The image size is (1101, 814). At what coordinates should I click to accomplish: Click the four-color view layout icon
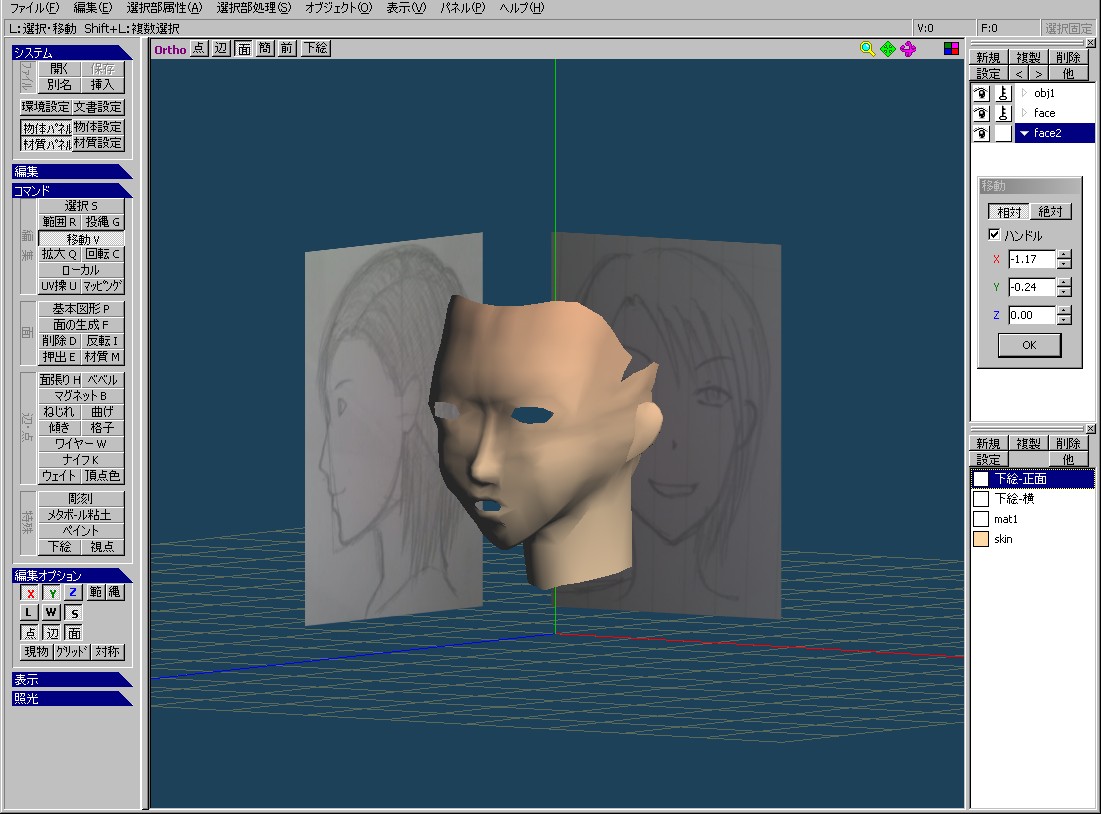951,48
